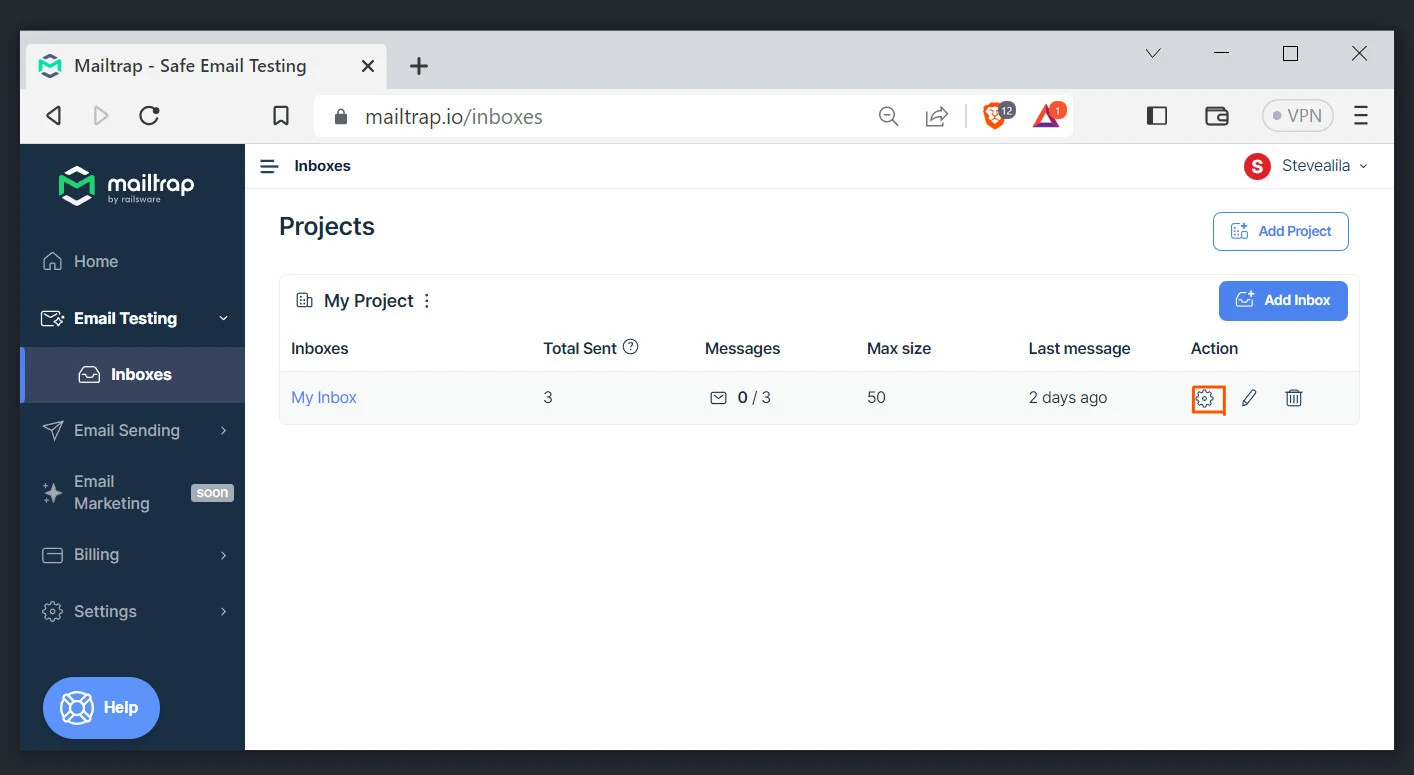Toggle the browser sidebar panel
Image resolution: width=1414 pixels, height=775 pixels.
[x=1157, y=116]
